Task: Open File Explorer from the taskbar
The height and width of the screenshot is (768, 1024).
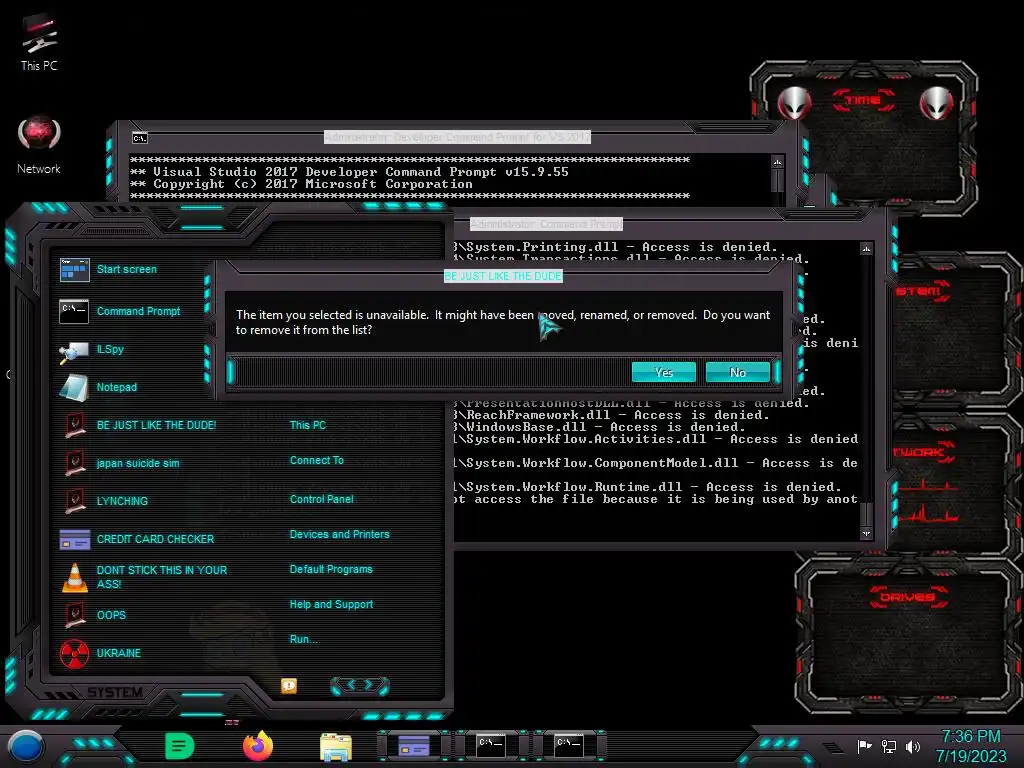Action: 336,747
